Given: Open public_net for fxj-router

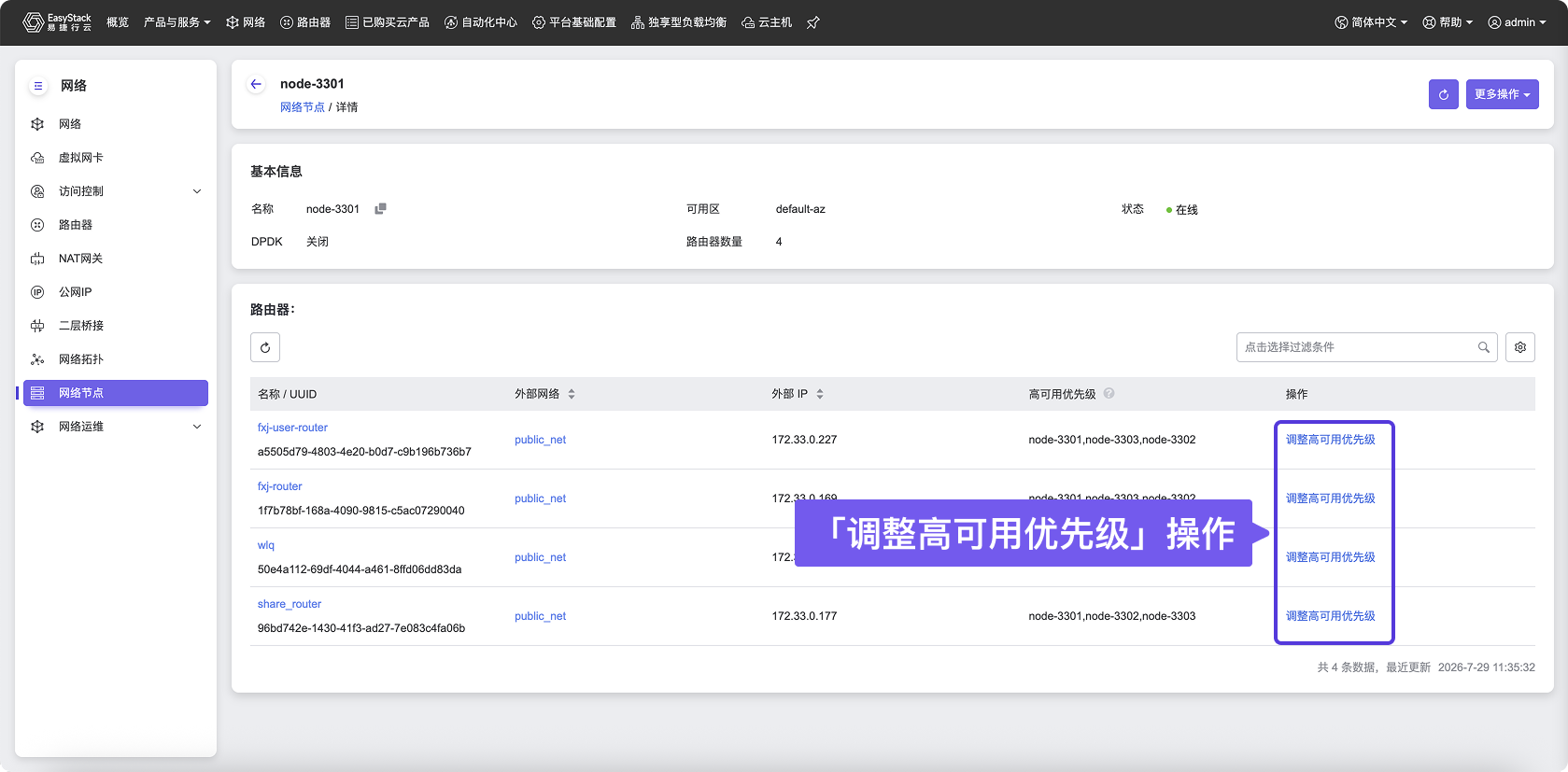Looking at the screenshot, I should click(x=541, y=498).
